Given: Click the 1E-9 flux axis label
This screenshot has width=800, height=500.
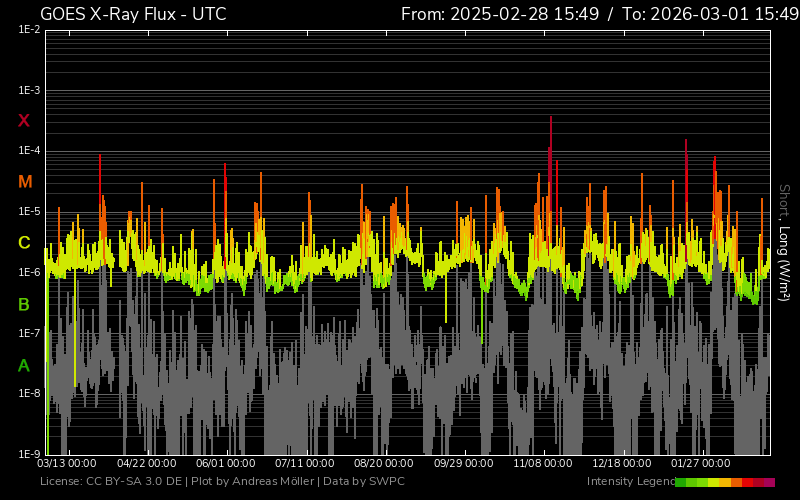Looking at the screenshot, I should tap(28, 454).
